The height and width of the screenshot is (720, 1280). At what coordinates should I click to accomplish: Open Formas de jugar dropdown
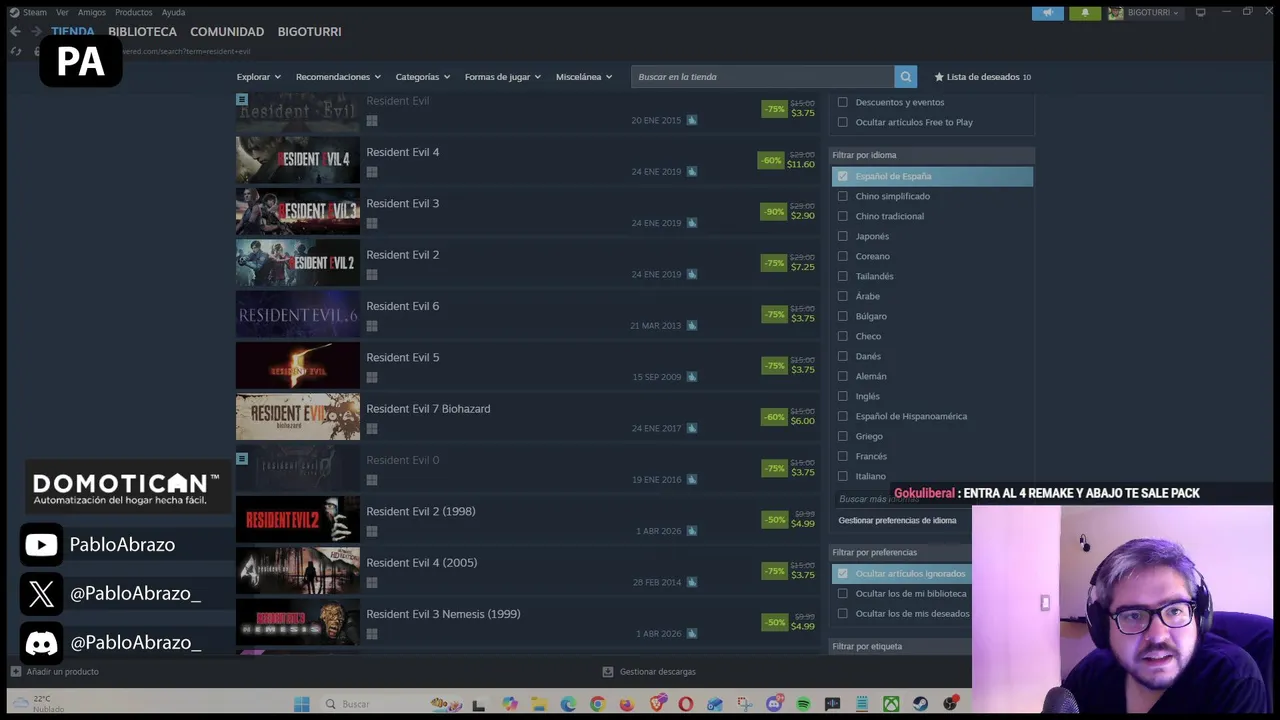pos(502,77)
